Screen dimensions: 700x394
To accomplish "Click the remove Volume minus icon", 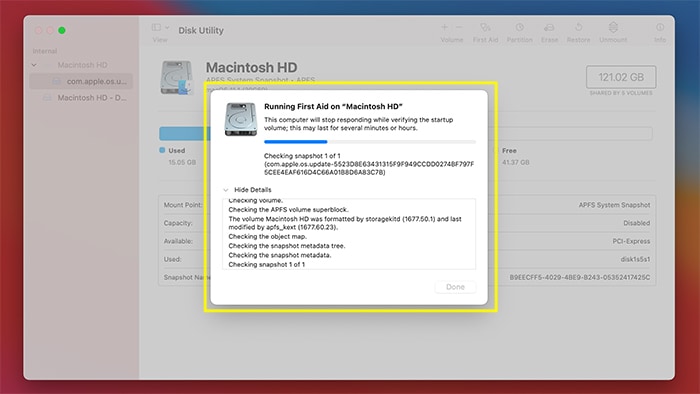I will pyautogui.click(x=459, y=27).
